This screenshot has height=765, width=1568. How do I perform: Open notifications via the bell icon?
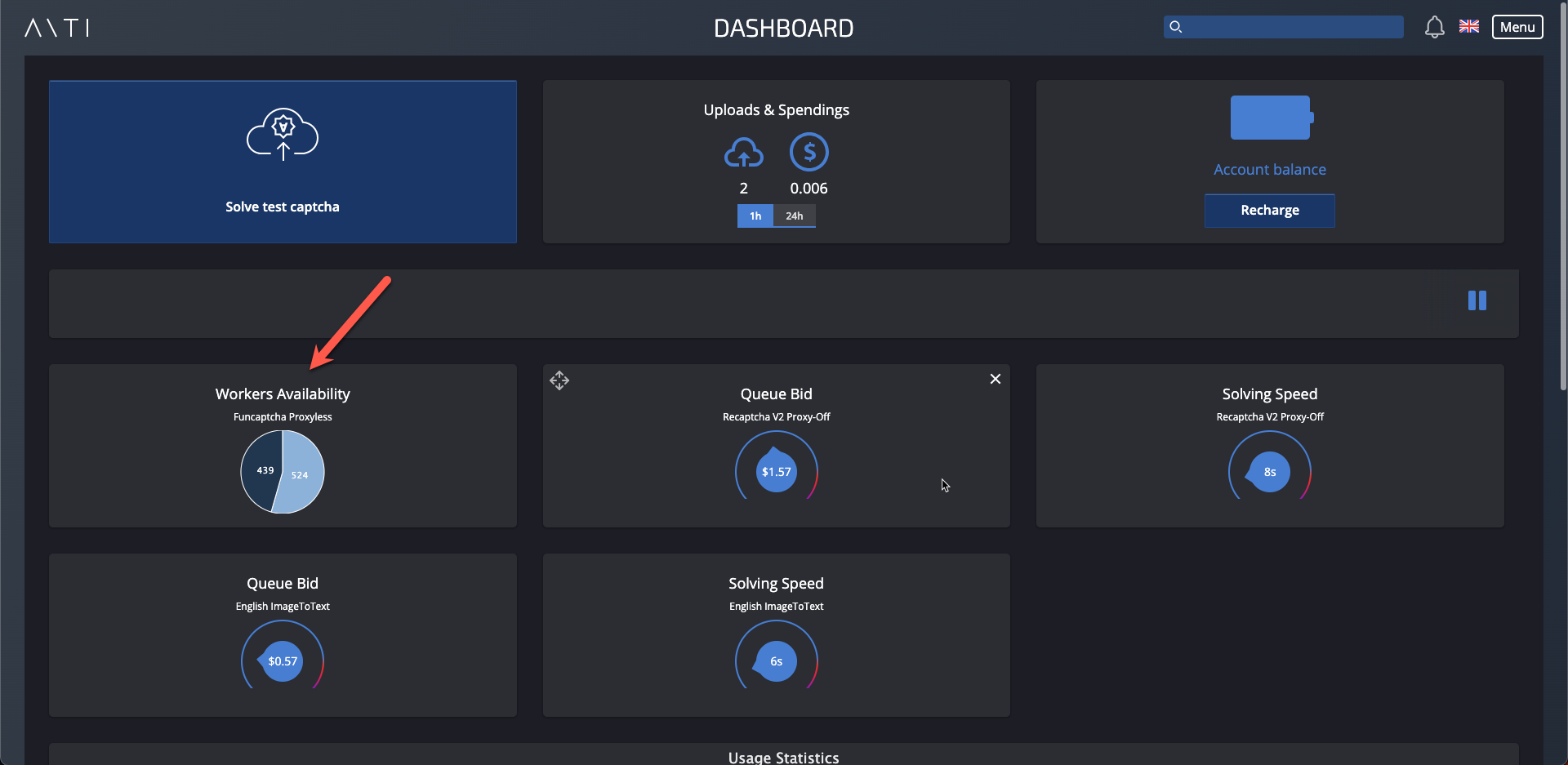(1435, 27)
